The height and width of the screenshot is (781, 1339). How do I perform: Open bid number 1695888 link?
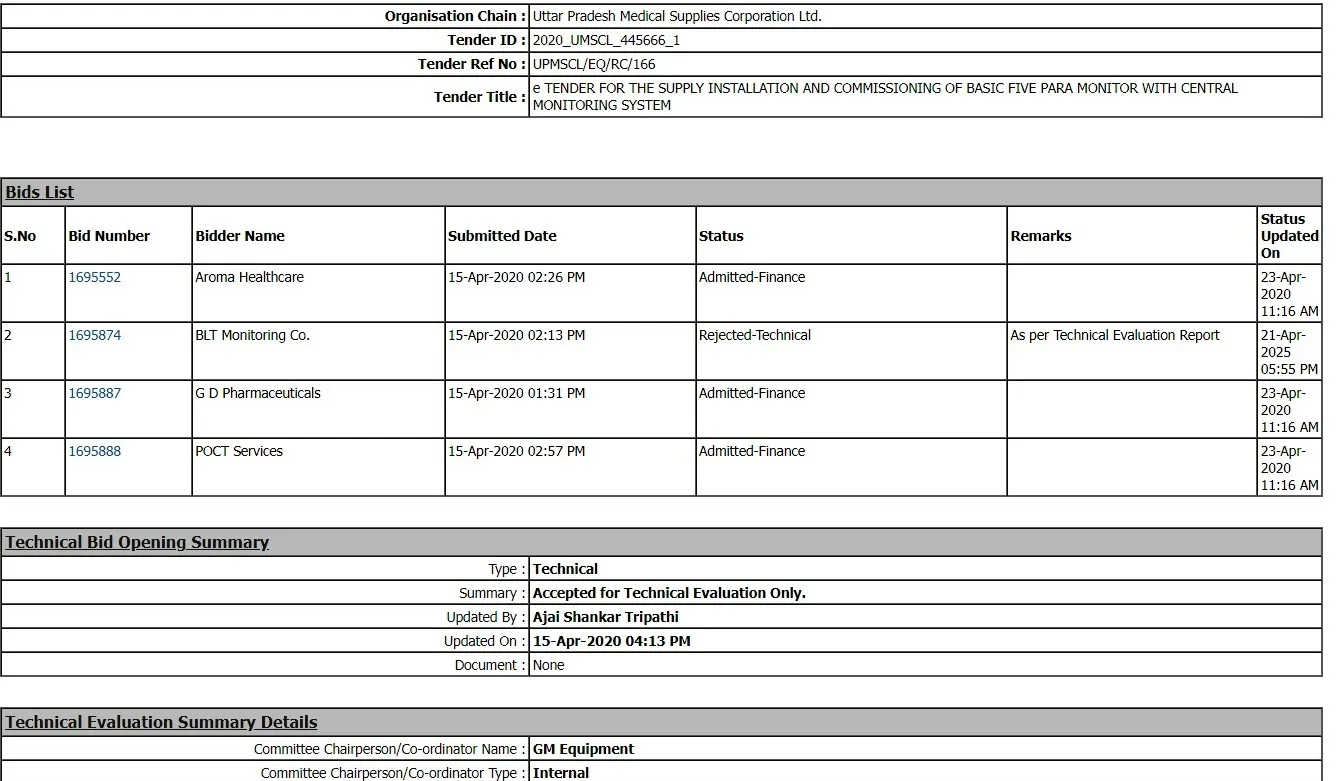pos(94,452)
